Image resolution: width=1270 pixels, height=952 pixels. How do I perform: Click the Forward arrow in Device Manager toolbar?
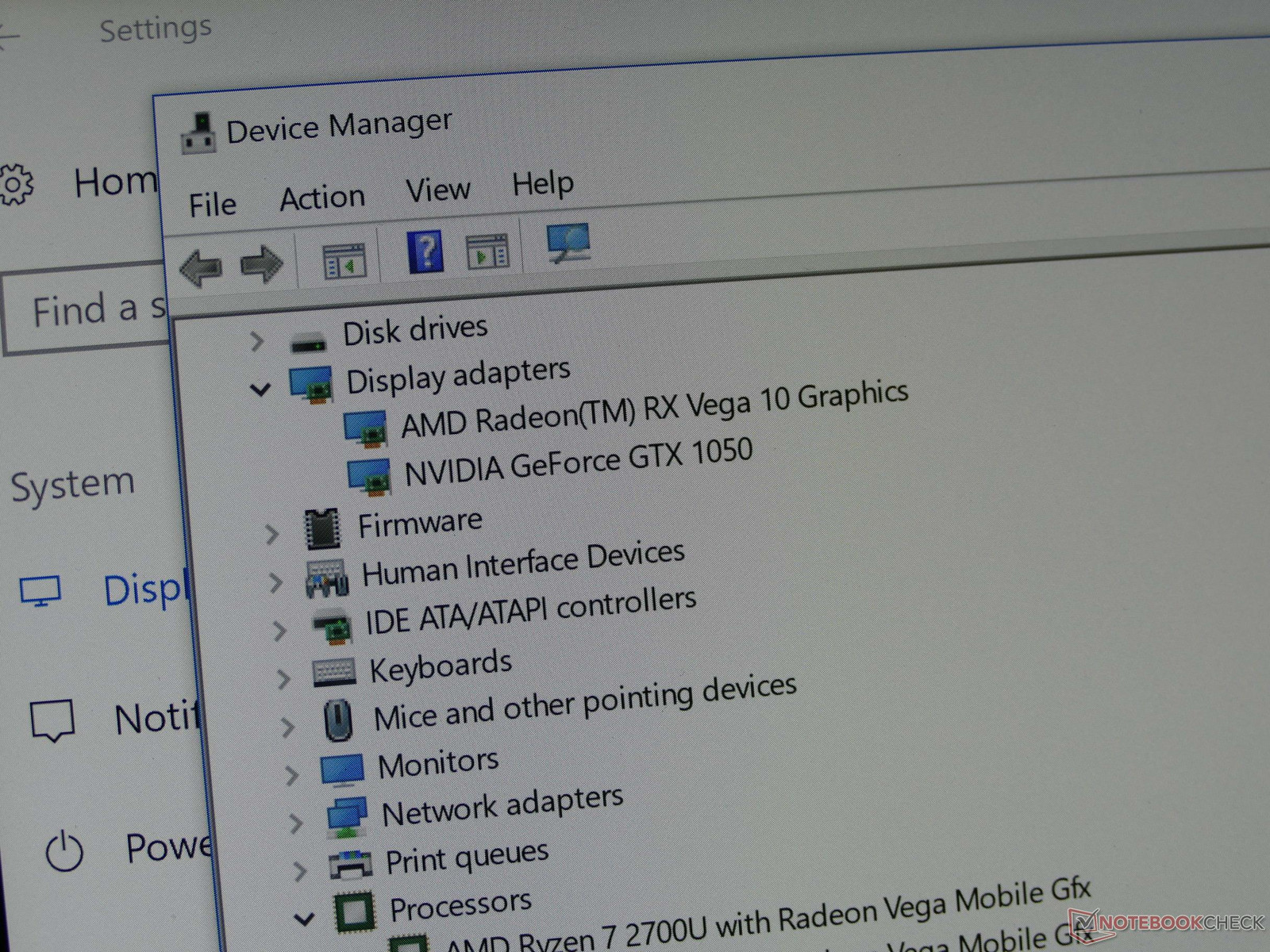261,263
